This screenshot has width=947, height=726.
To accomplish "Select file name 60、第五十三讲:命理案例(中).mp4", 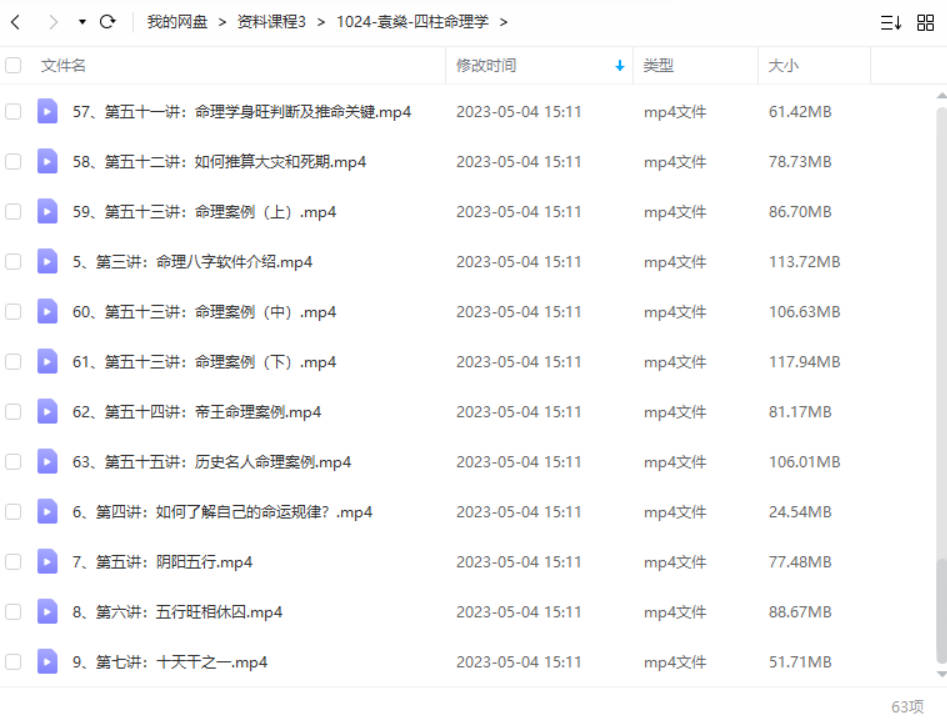I will (x=204, y=312).
